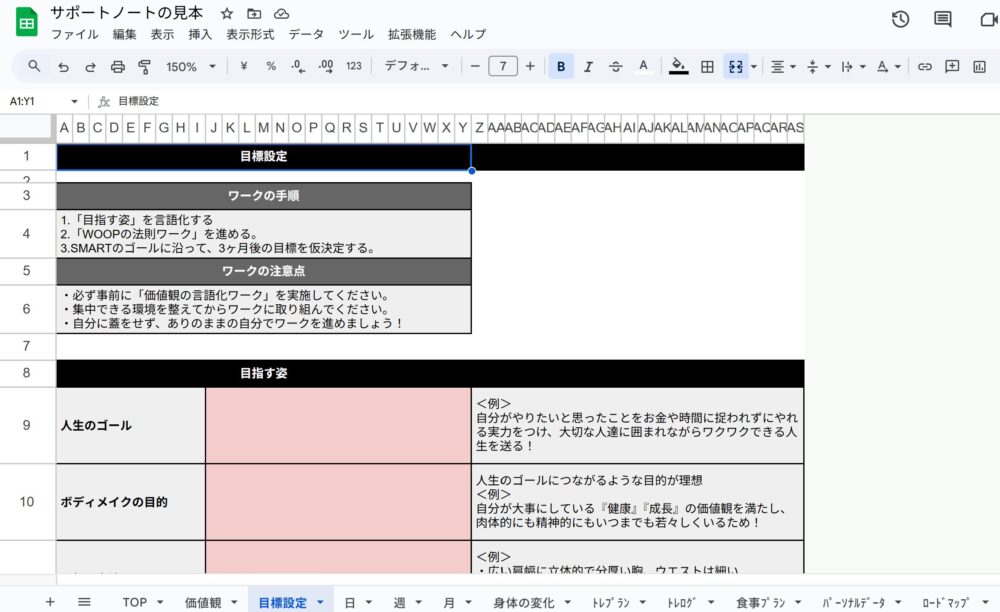Open the font family dropdown デフォ...
The image size is (1000, 612).
[x=416, y=66]
